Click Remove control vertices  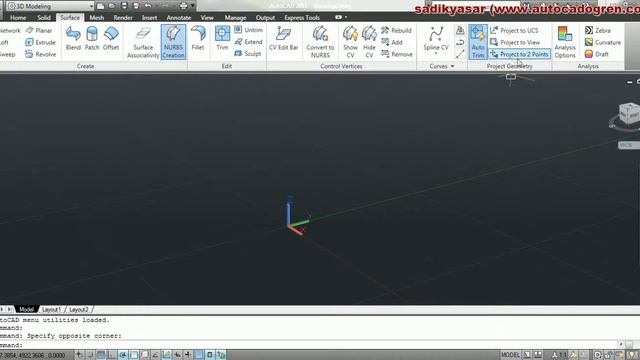[397, 54]
